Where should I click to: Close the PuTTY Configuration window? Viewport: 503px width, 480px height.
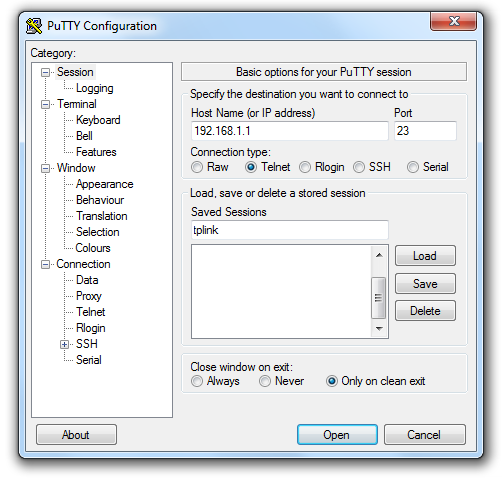pos(453,21)
